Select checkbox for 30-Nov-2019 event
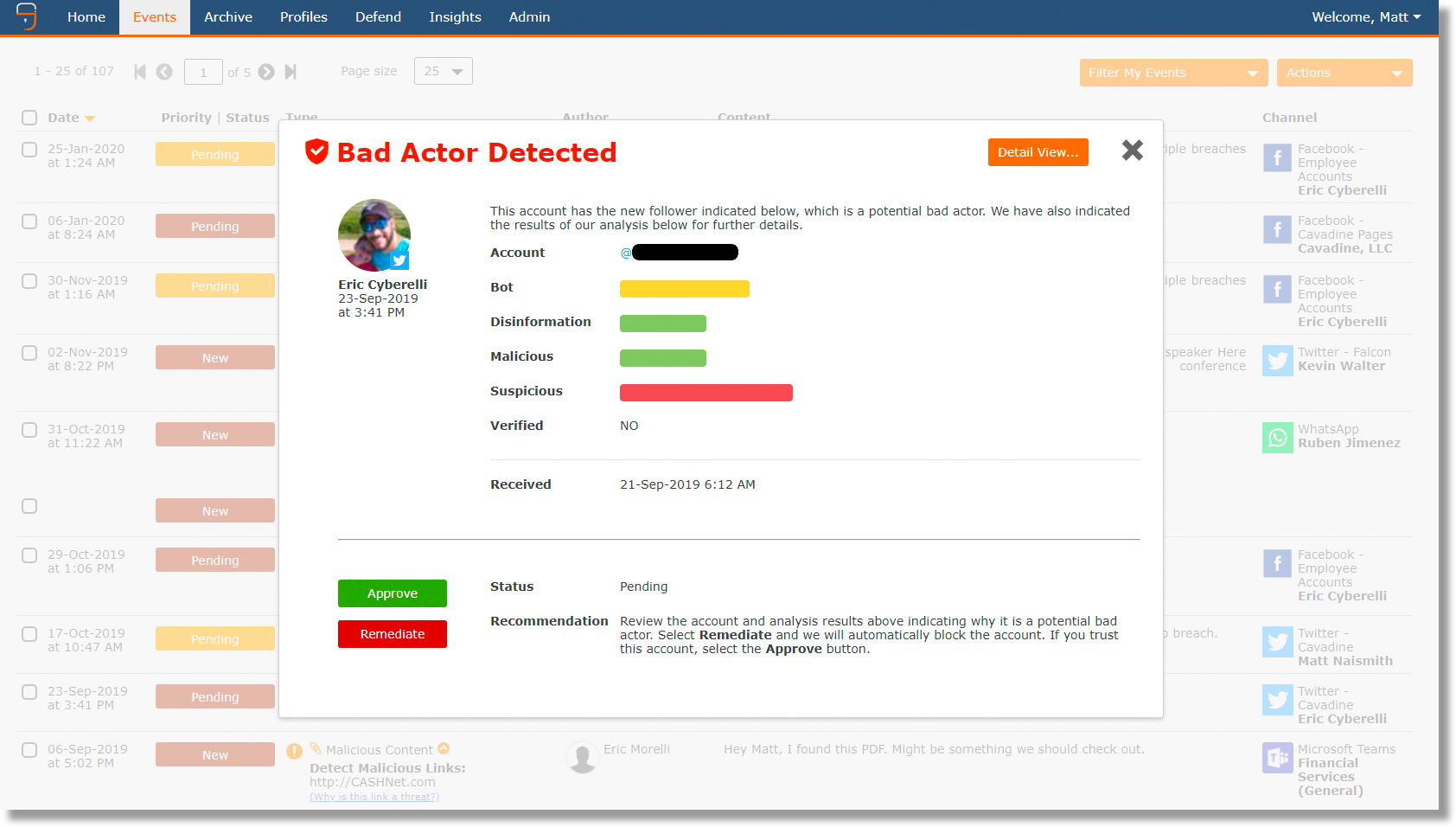The height and width of the screenshot is (827, 1456). click(29, 281)
